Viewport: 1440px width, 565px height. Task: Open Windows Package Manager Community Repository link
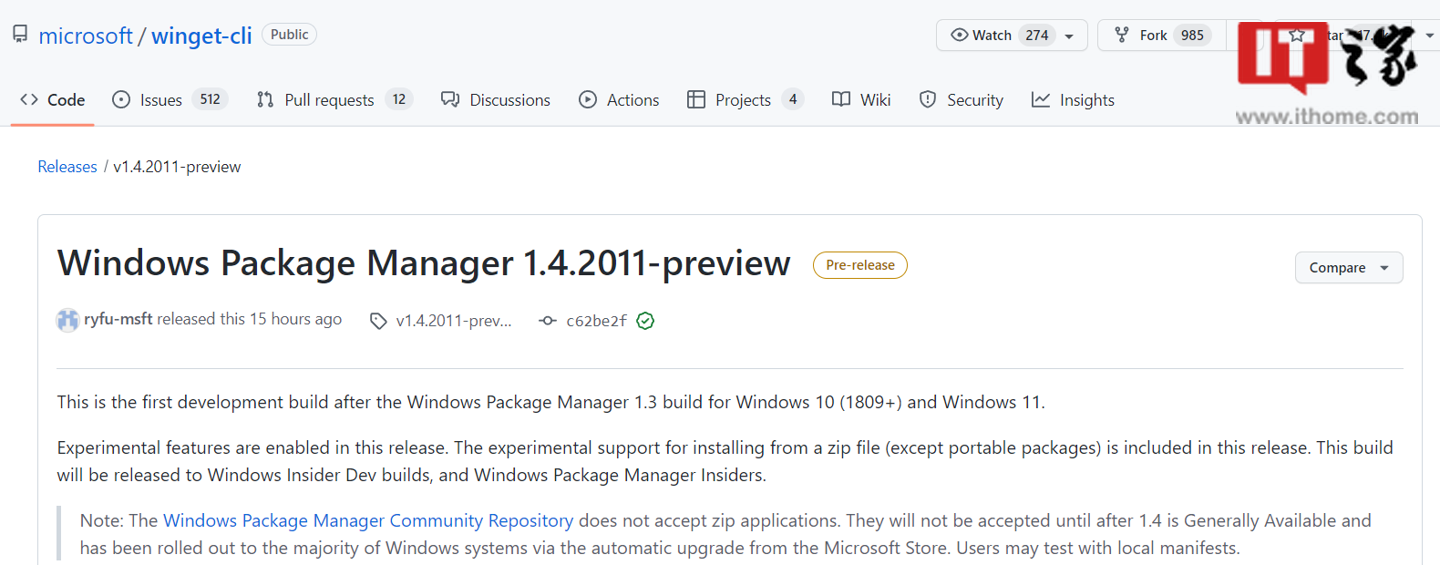pyautogui.click(x=368, y=521)
